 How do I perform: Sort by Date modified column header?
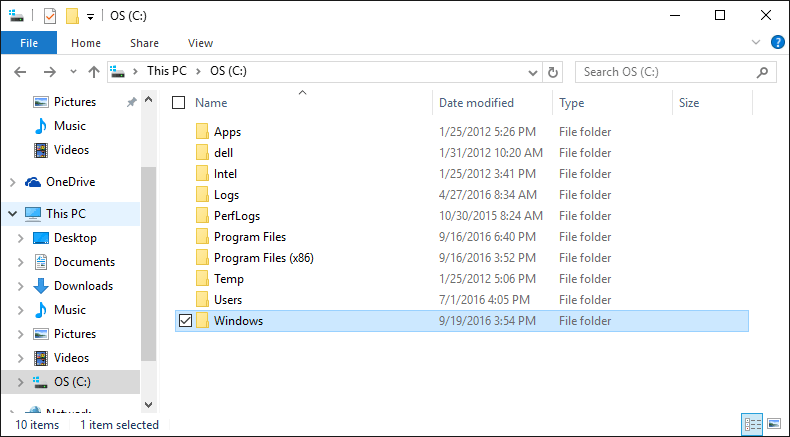[x=476, y=103]
